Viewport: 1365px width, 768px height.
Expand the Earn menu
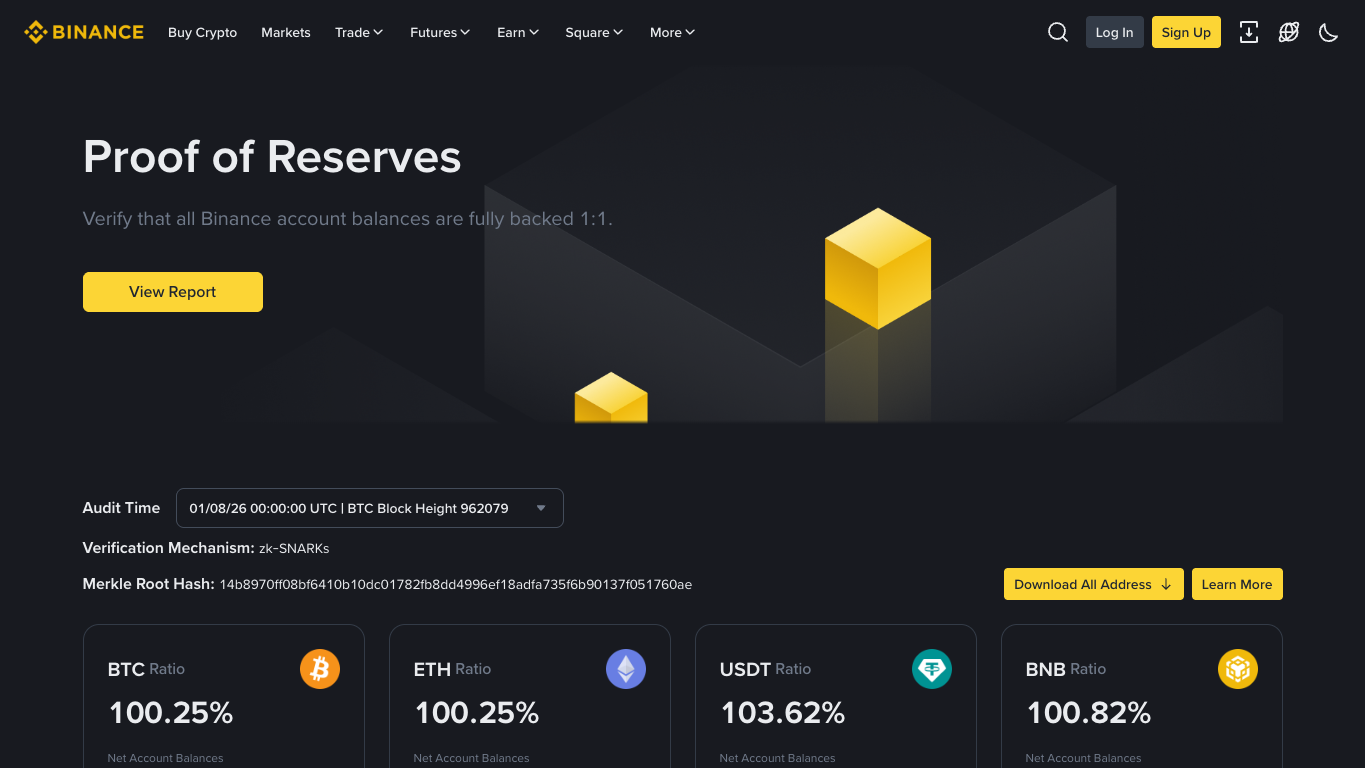coord(518,32)
